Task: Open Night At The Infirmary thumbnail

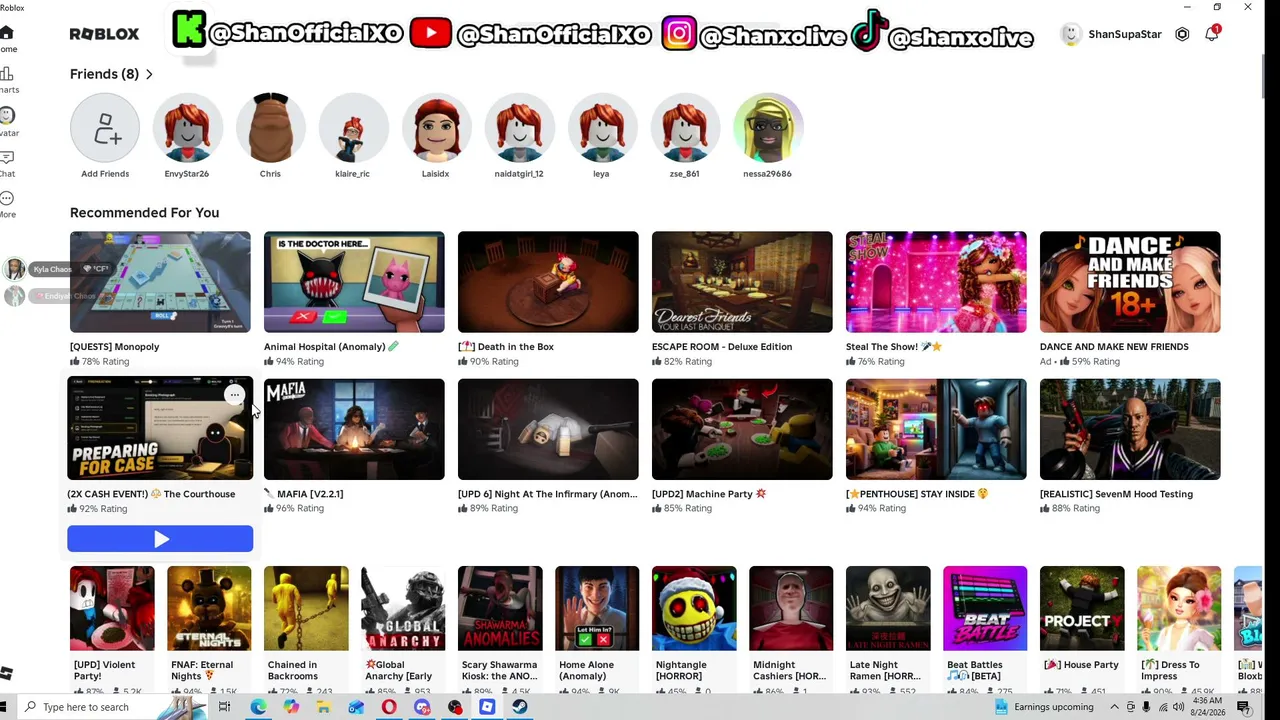Action: tap(548, 429)
